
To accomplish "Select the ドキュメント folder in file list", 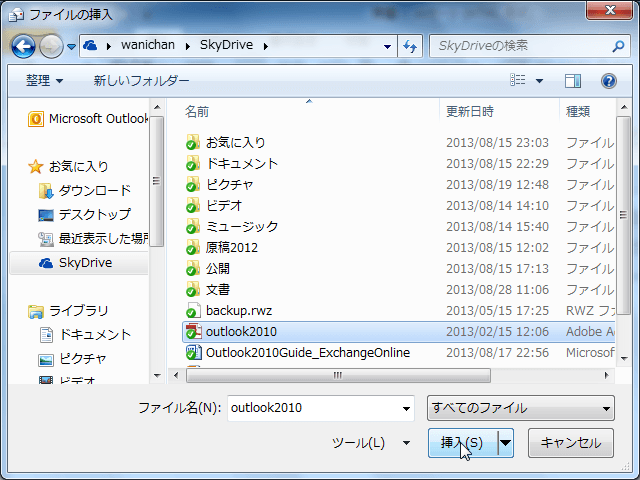I will tap(231, 164).
